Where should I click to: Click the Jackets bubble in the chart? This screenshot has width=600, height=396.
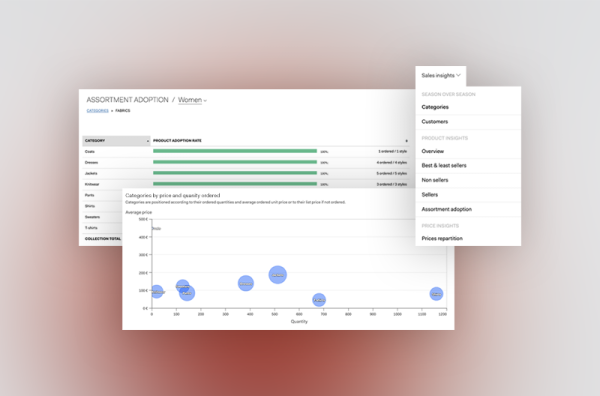pyautogui.click(x=278, y=275)
